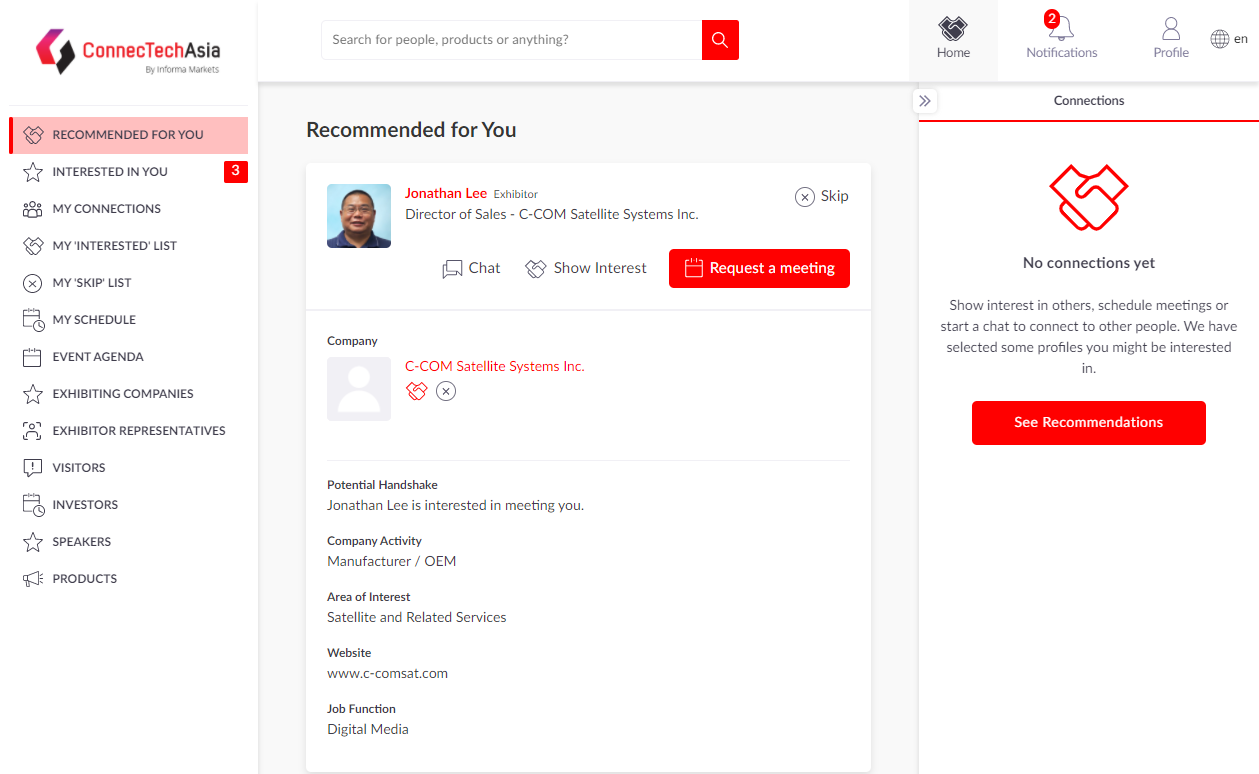Click the large Connections handshake illustration
This screenshot has width=1259, height=774.
1089,198
